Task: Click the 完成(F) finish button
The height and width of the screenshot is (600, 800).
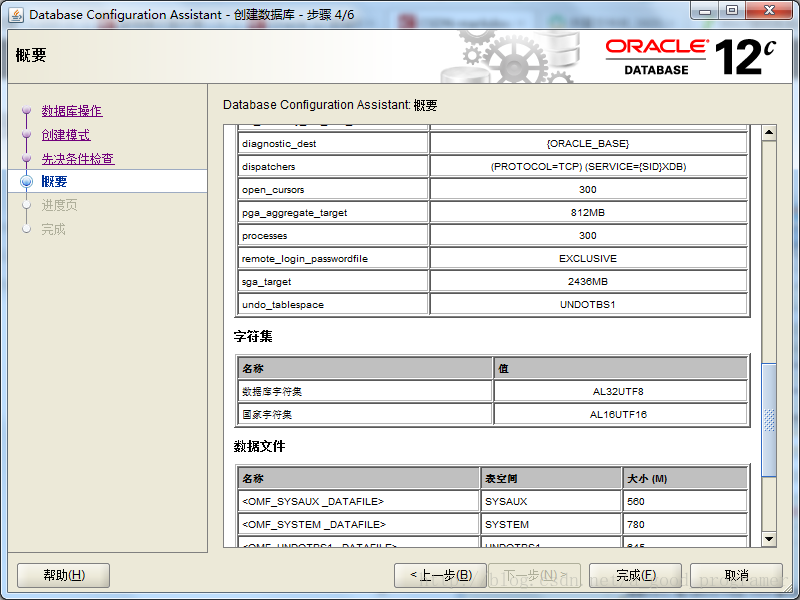Action: click(x=635, y=576)
